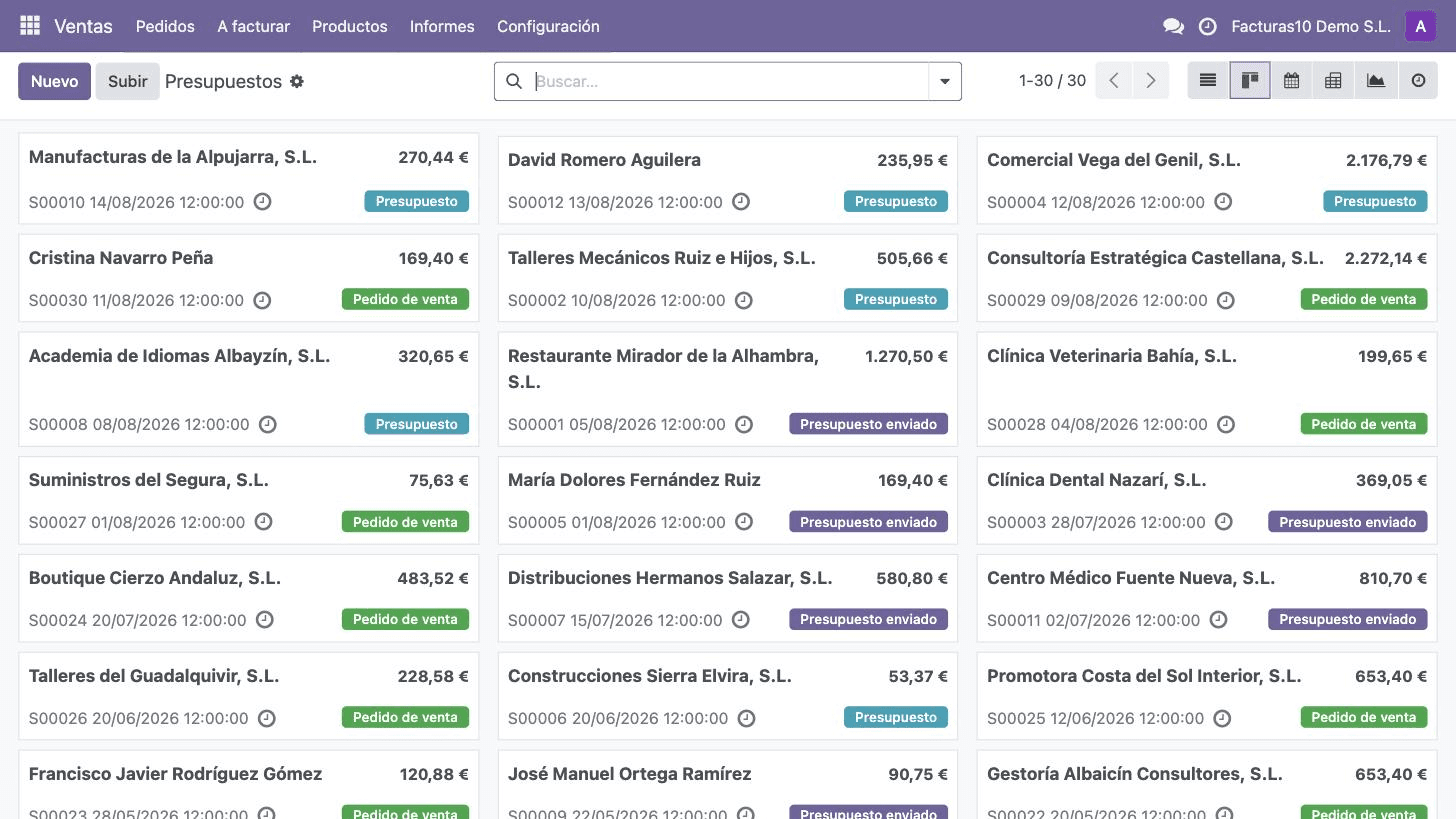
Task: Click activity clock on order S00012
Action: click(x=741, y=202)
